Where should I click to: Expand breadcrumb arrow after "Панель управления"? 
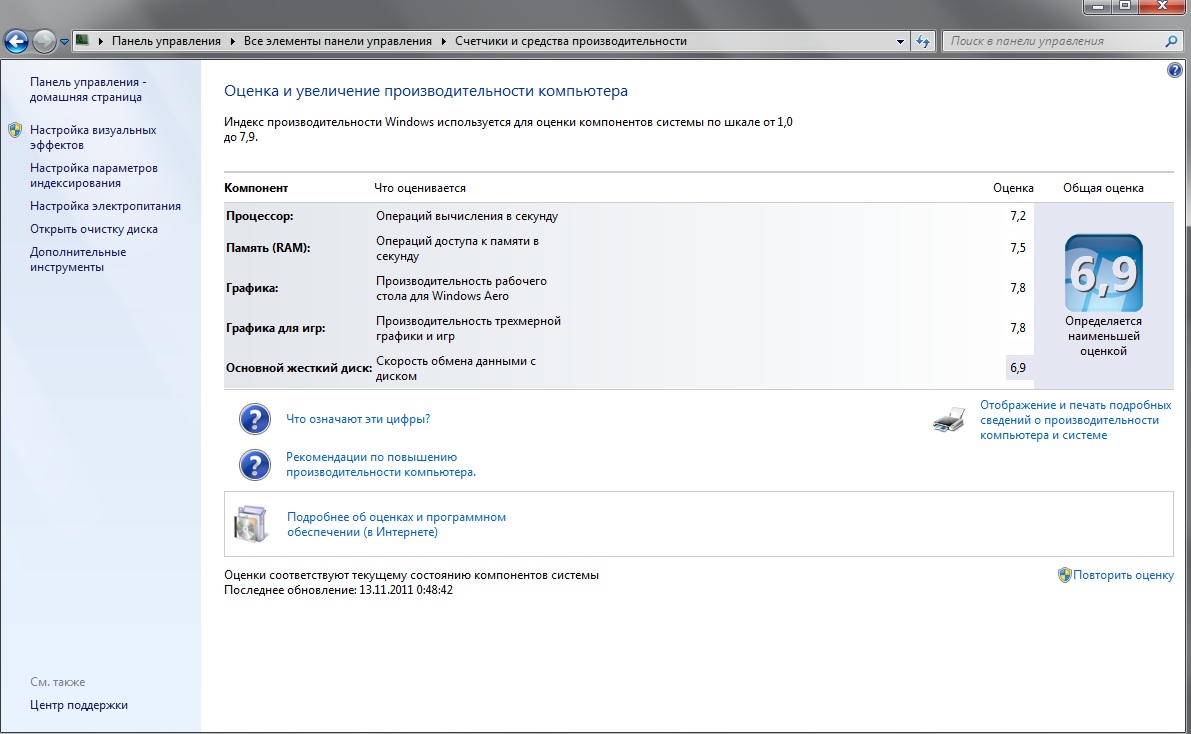coord(232,41)
